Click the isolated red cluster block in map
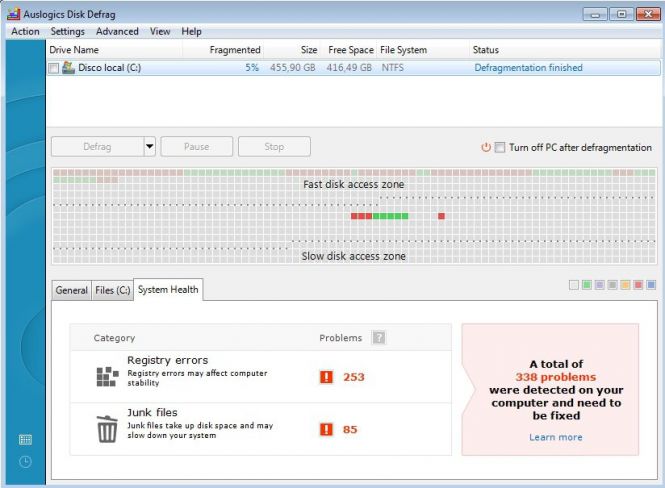 tap(441, 216)
